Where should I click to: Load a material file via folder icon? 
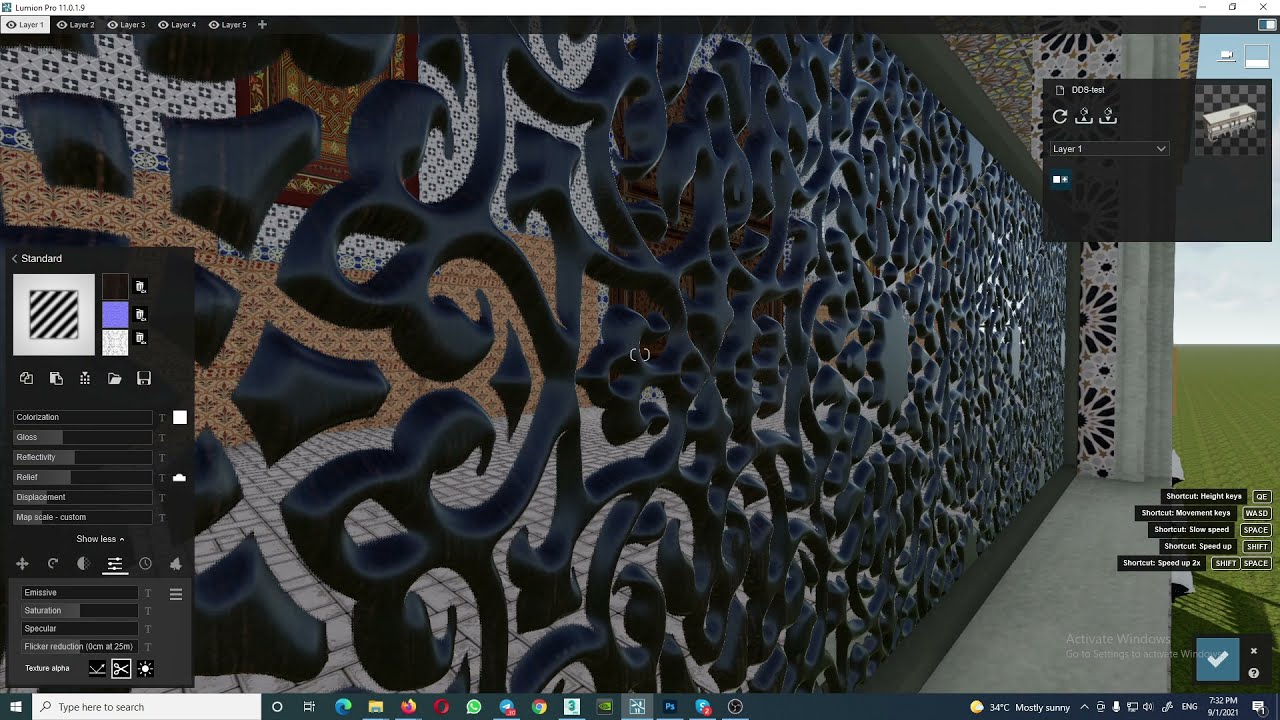tap(115, 378)
